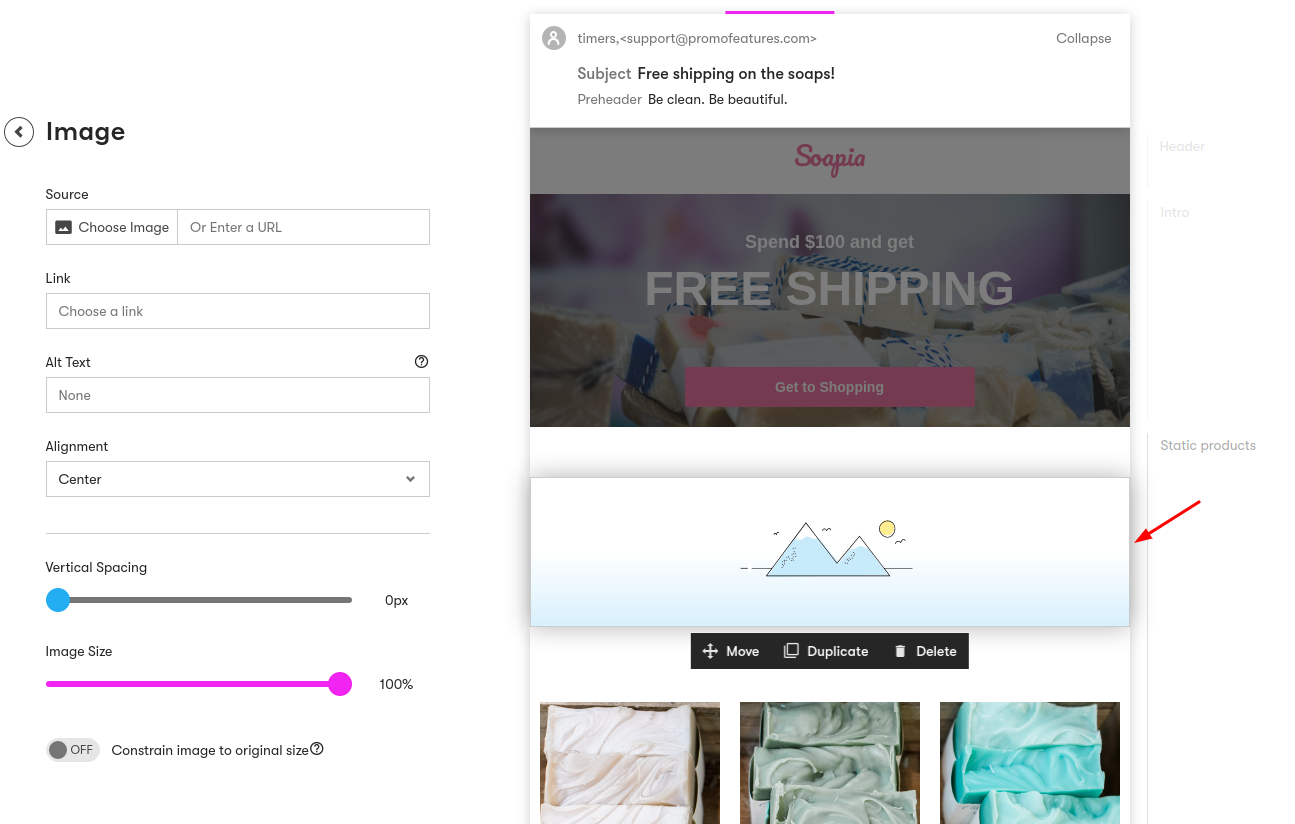Click the Choose a link field
1295x824 pixels.
tap(237, 311)
